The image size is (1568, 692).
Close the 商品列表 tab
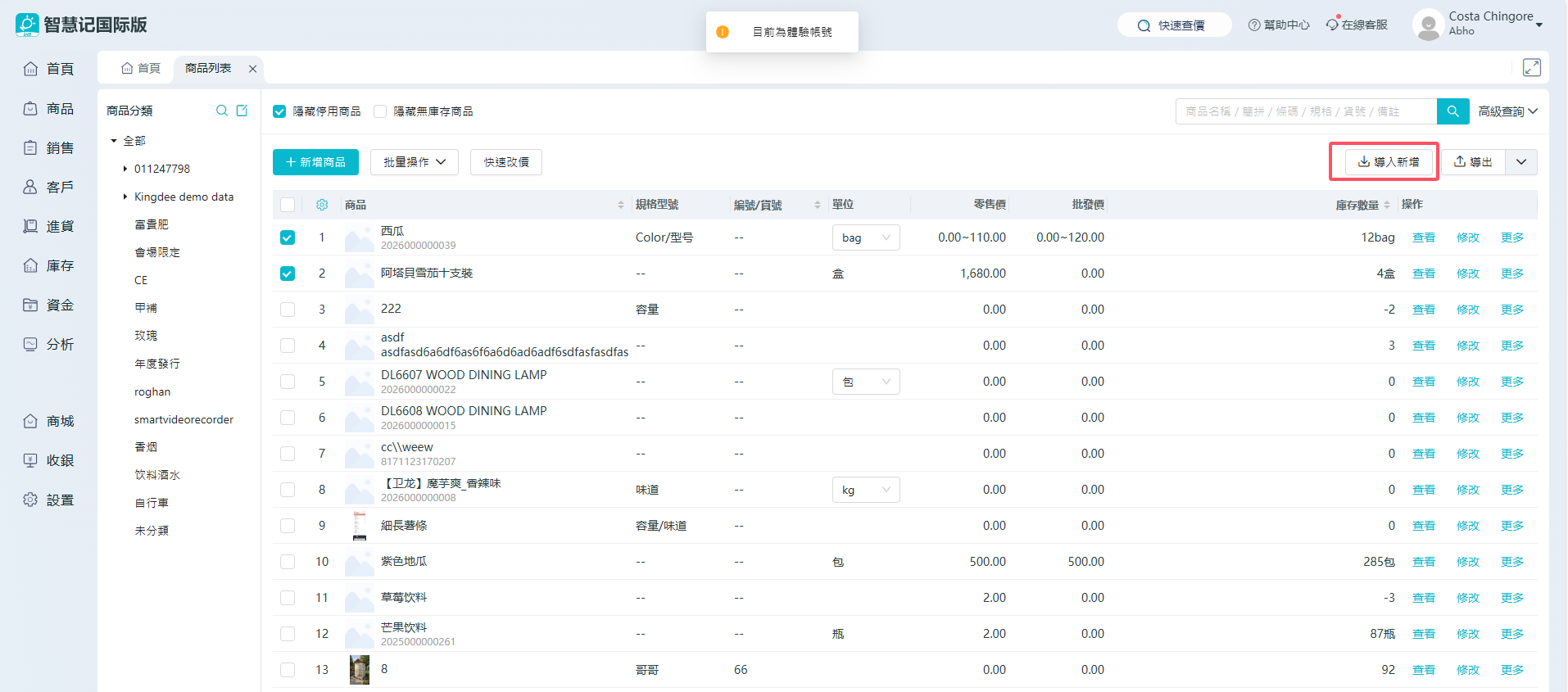click(x=252, y=69)
